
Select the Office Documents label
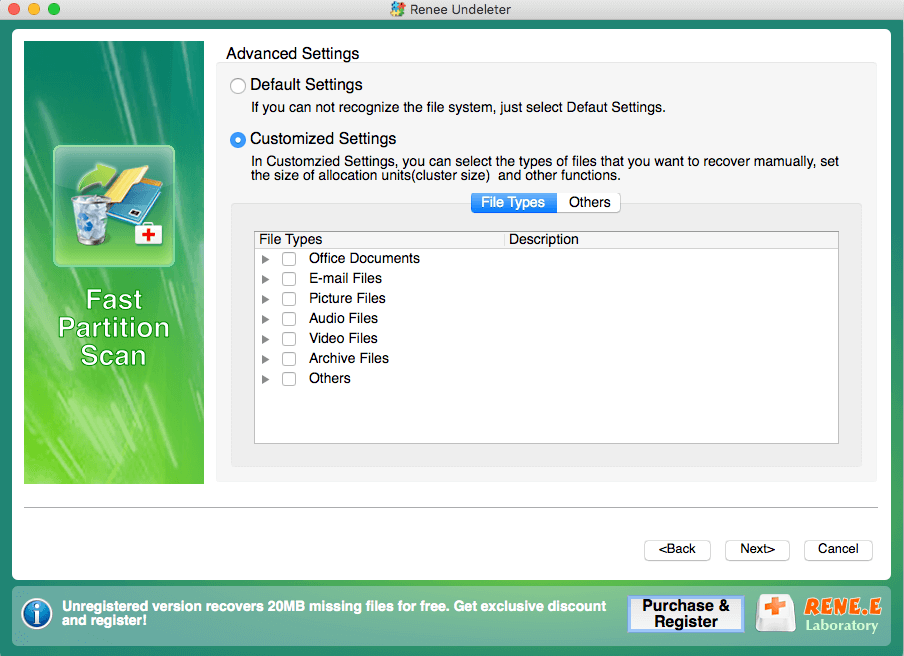(x=364, y=258)
